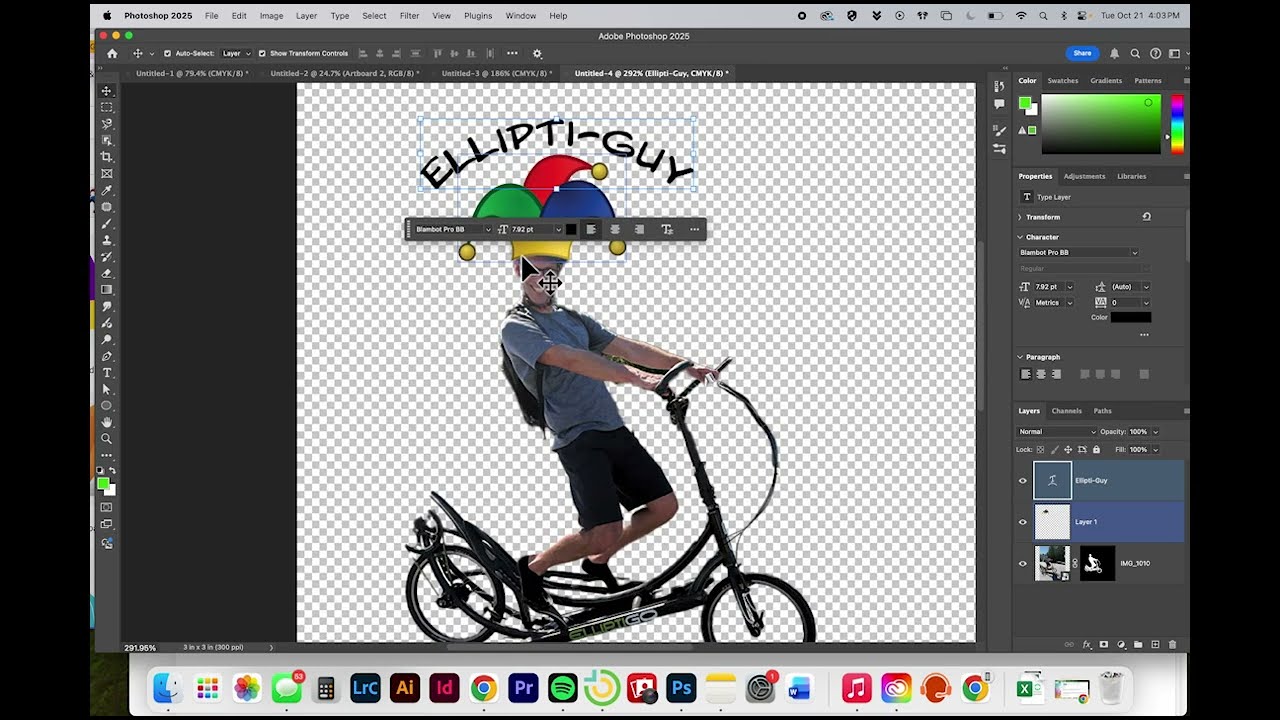The height and width of the screenshot is (720, 1280).
Task: Select the Crop tool
Action: (106, 157)
